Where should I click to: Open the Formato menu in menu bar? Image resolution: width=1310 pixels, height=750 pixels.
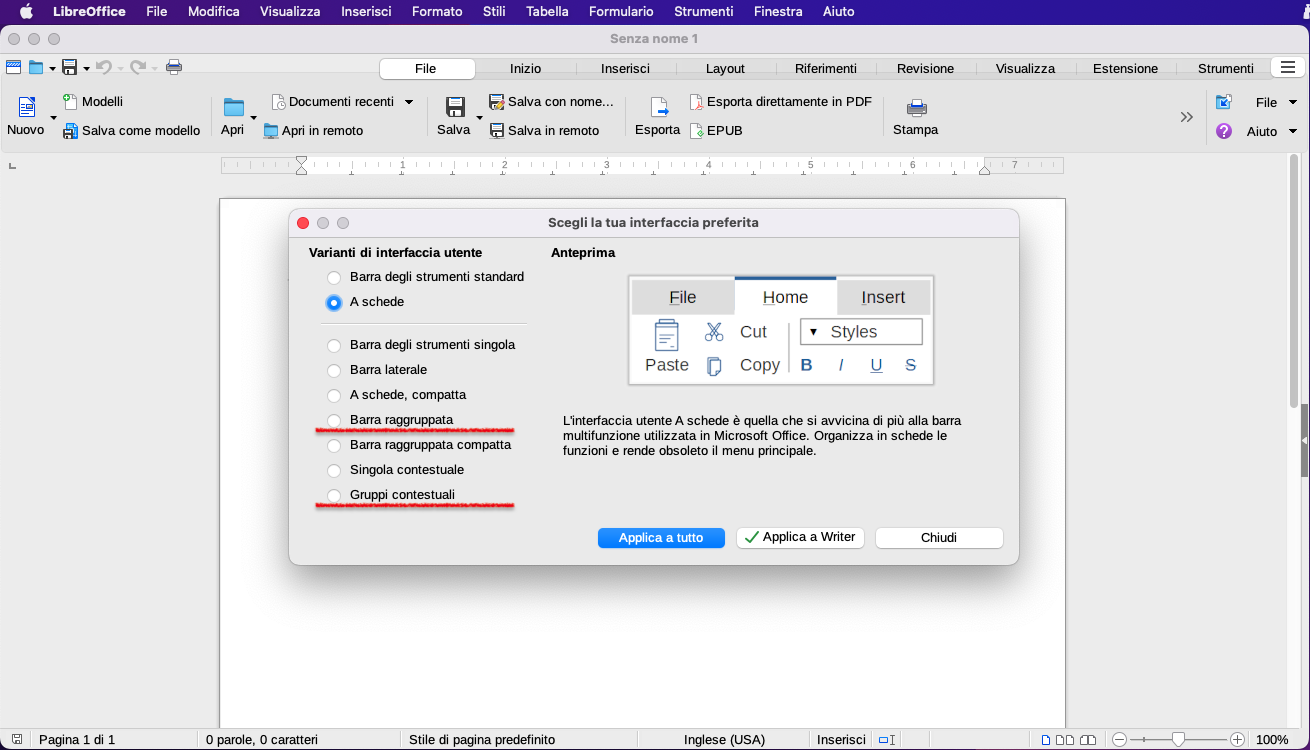(437, 12)
